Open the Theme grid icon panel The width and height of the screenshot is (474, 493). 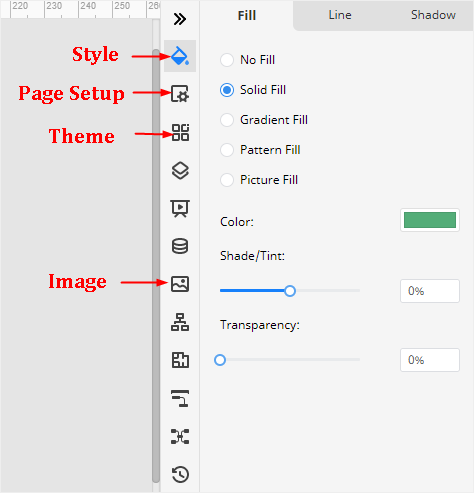coord(180,132)
